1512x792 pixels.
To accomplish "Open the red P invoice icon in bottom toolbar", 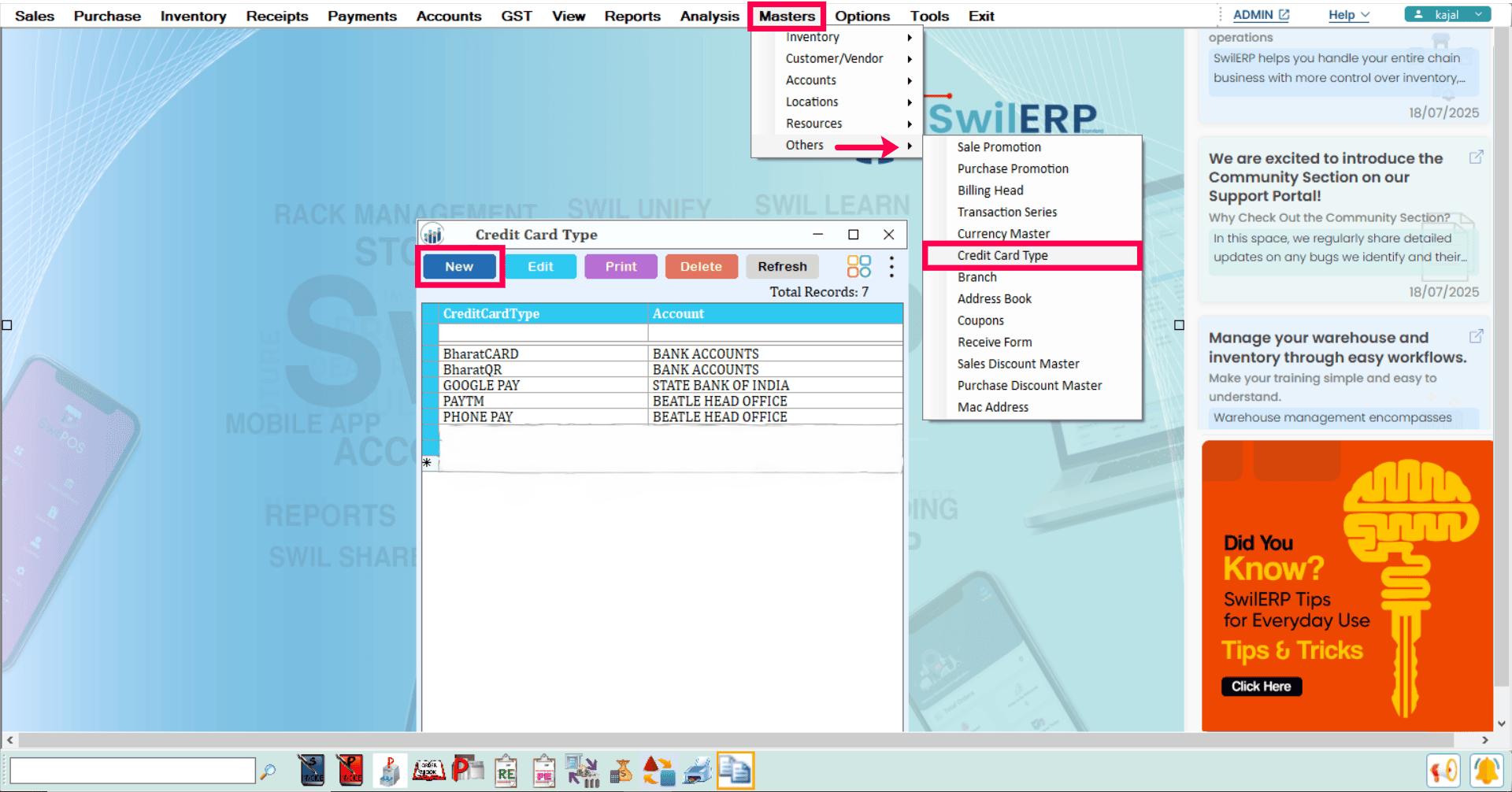I will (350, 771).
